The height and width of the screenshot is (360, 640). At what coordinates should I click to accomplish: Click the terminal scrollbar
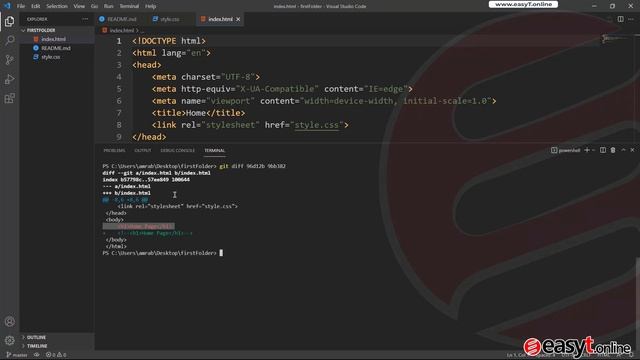(x=637, y=302)
